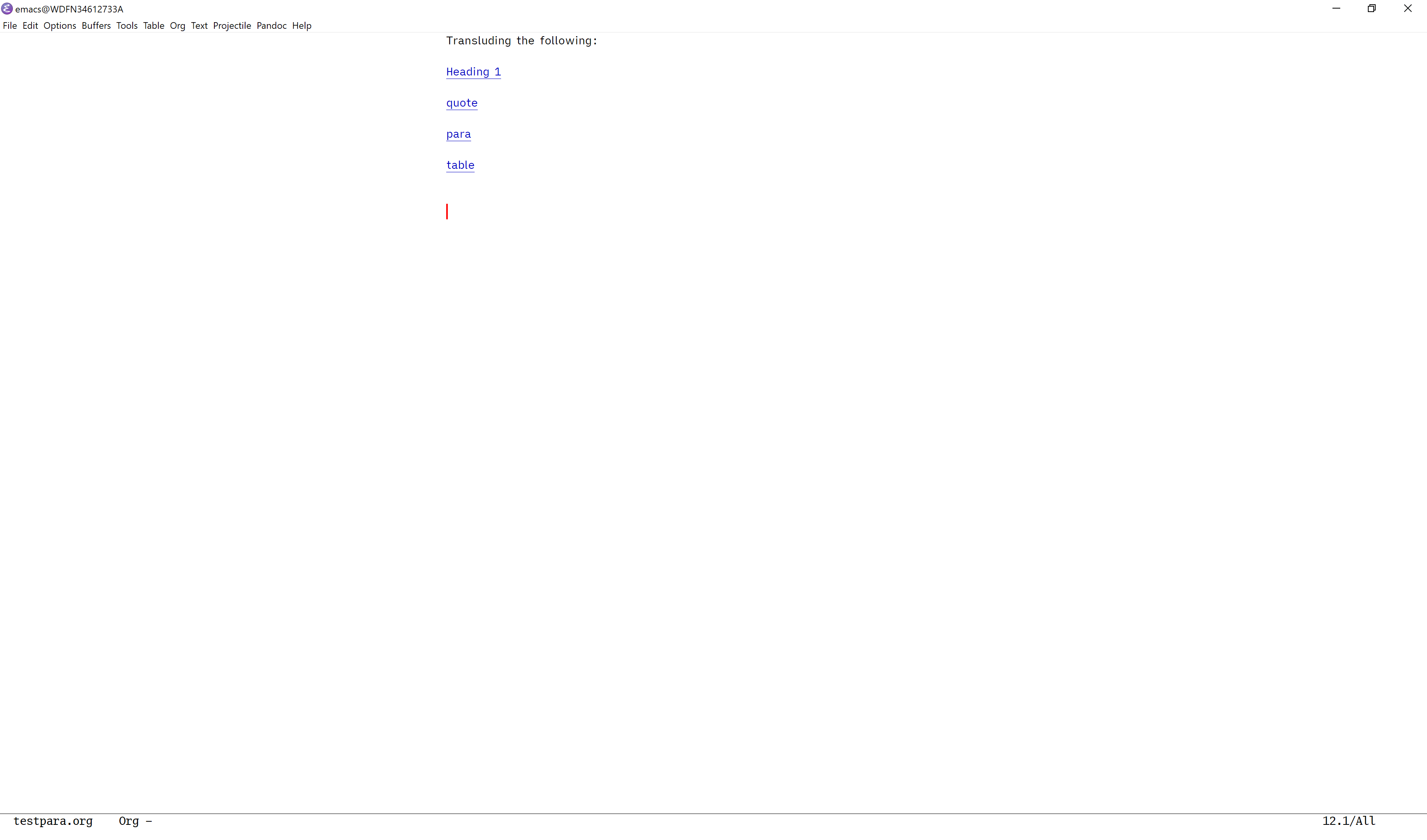Open the File menu
Viewport: 1427px width, 840px height.
10,25
